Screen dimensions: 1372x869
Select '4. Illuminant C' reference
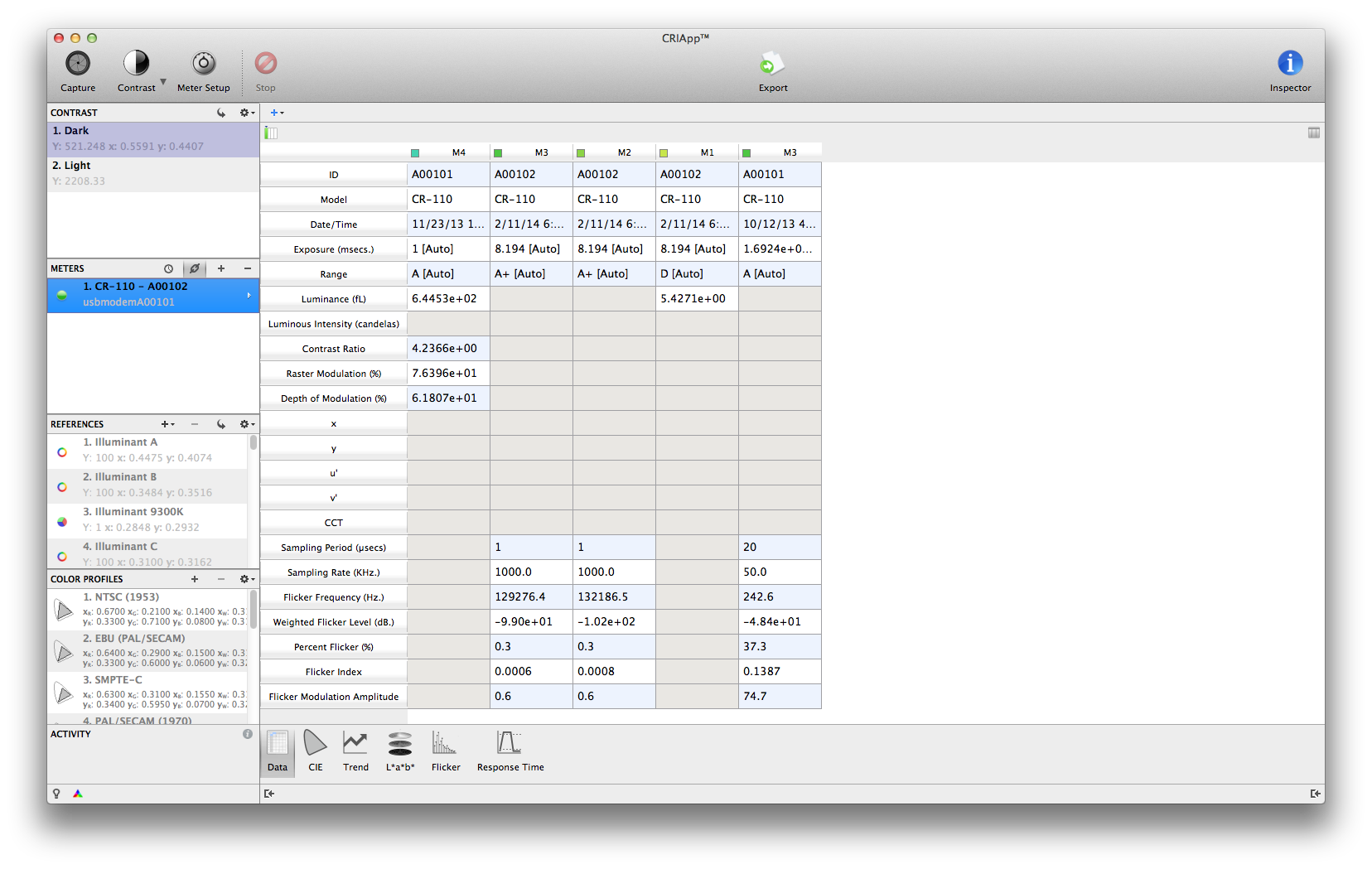click(x=147, y=553)
